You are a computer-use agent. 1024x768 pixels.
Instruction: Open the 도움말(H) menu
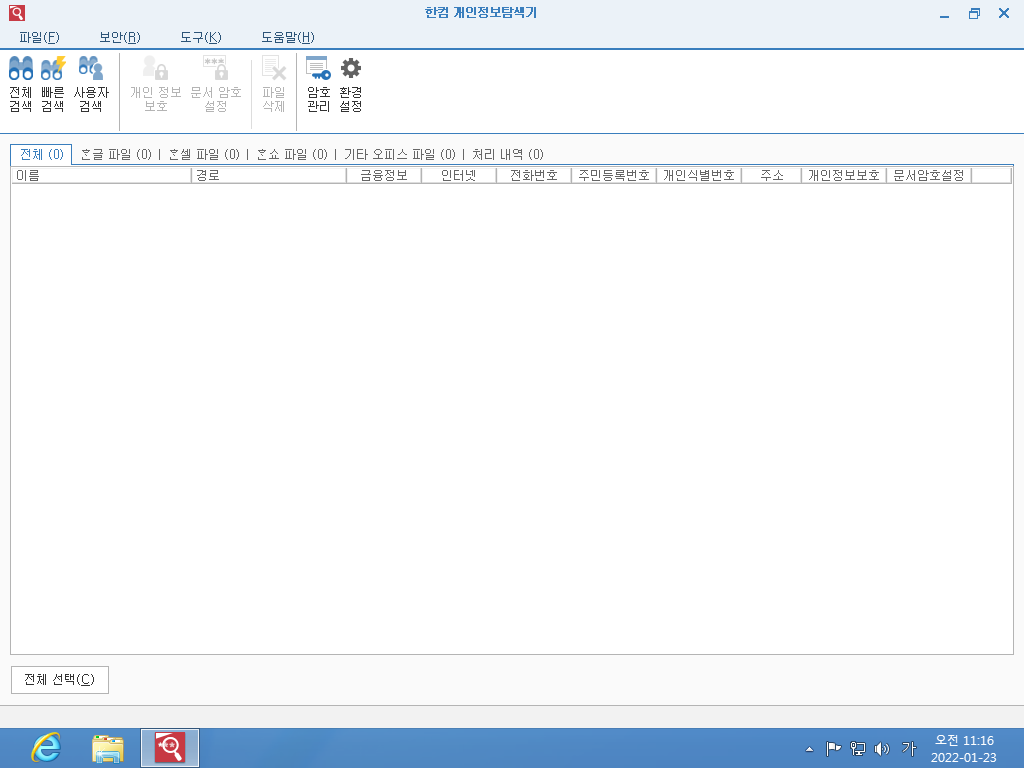[288, 37]
